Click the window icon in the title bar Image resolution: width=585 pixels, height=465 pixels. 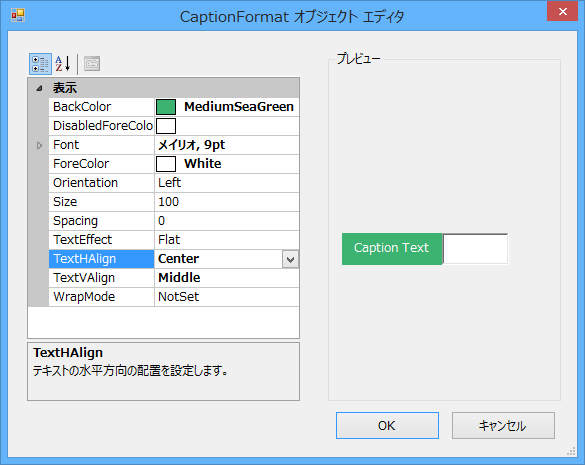point(18,15)
